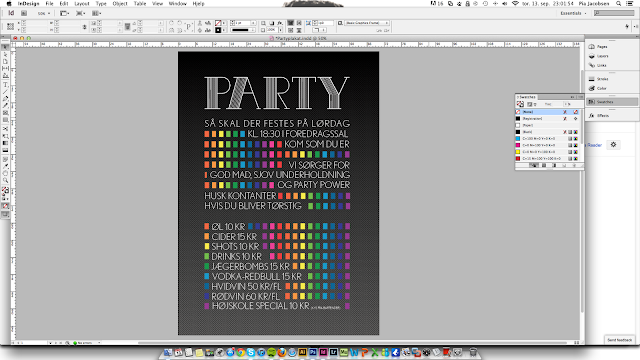The width and height of the screenshot is (640, 360).
Task: Select the Type tool
Action: point(5,85)
